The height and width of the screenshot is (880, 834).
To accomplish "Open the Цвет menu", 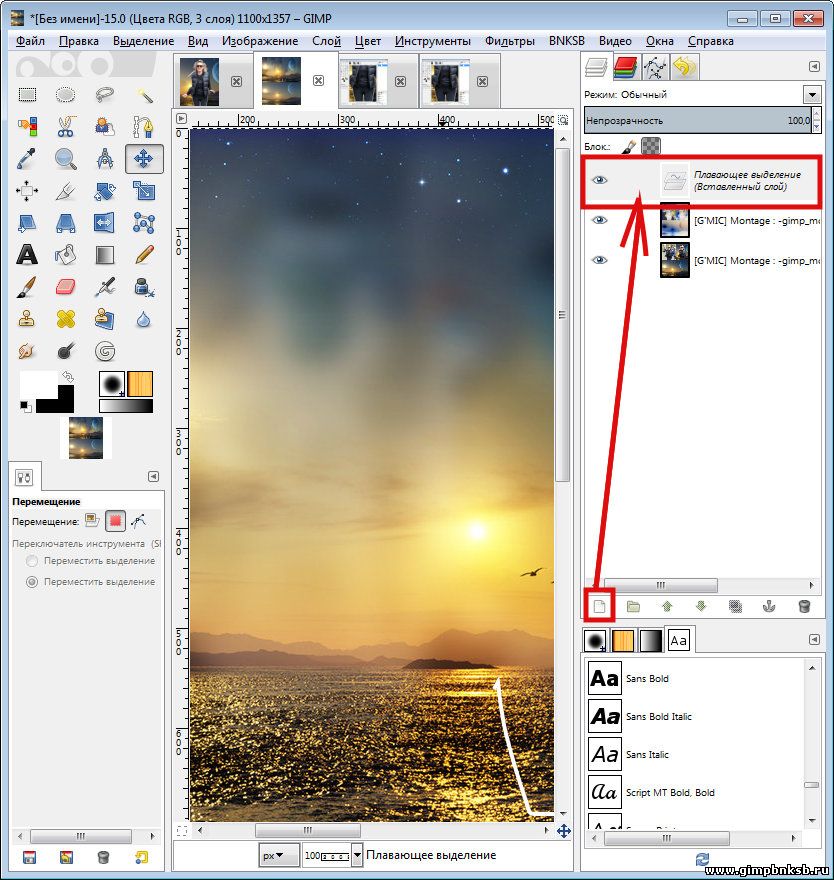I will coord(368,41).
